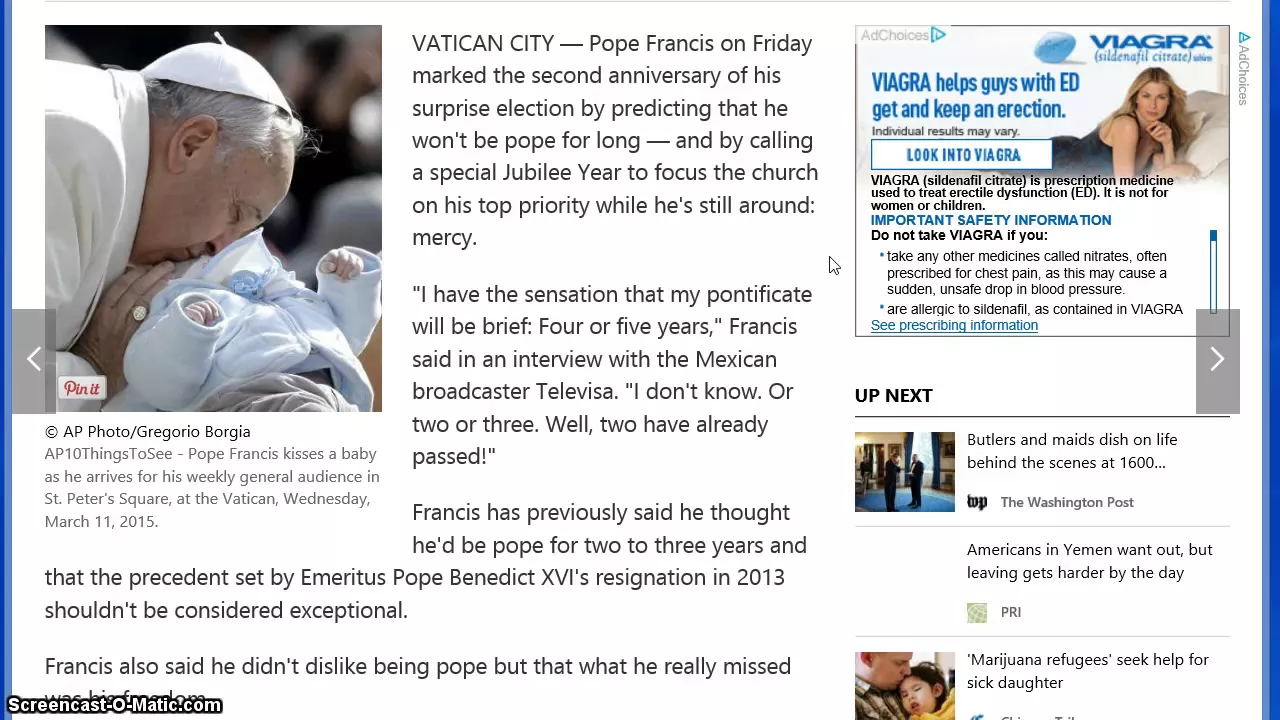Click the vertical AdChoices label beside ad

point(1244,68)
